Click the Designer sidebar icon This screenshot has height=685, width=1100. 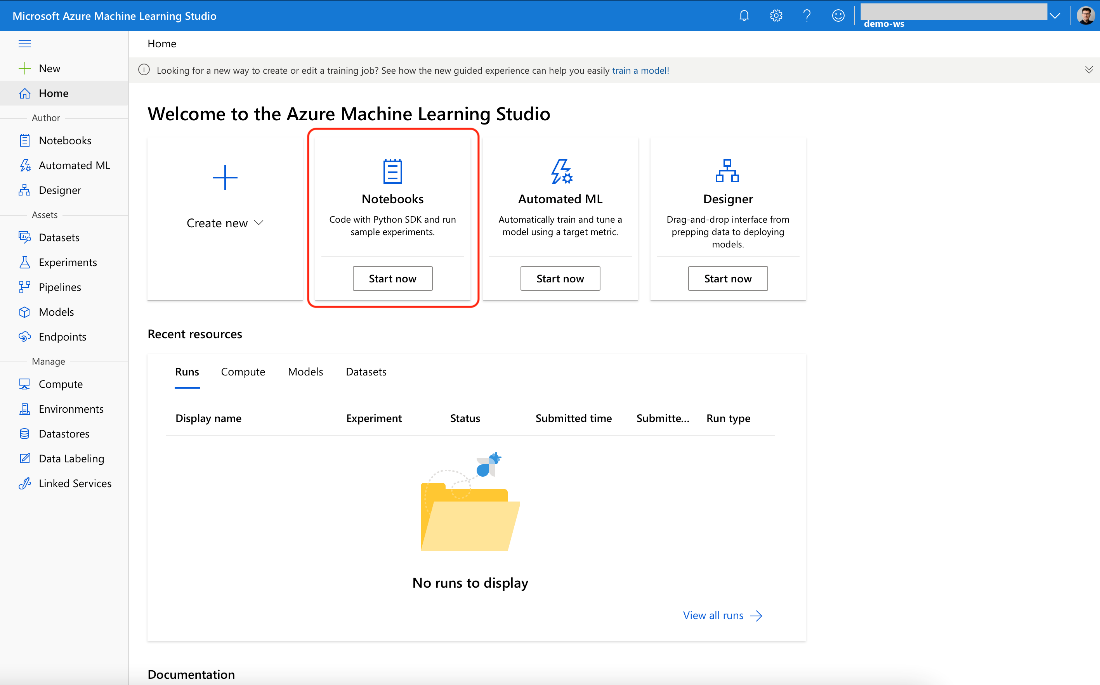click(25, 190)
